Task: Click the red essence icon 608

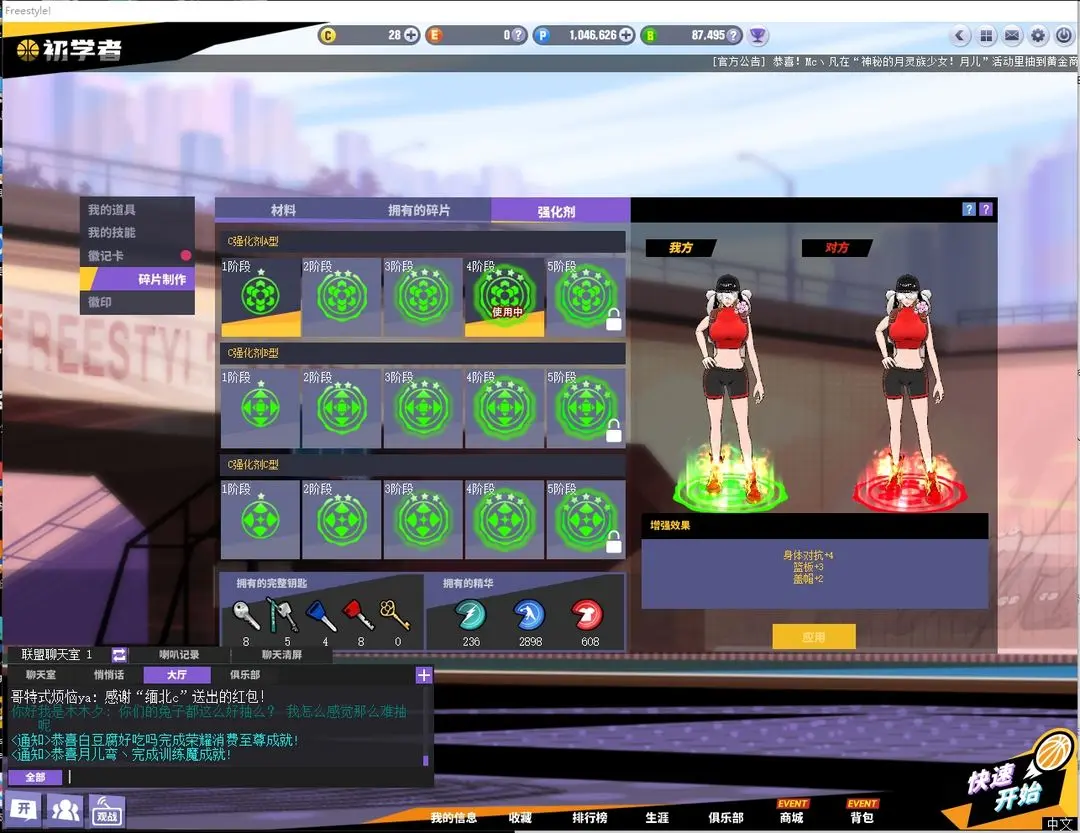Action: point(588,615)
